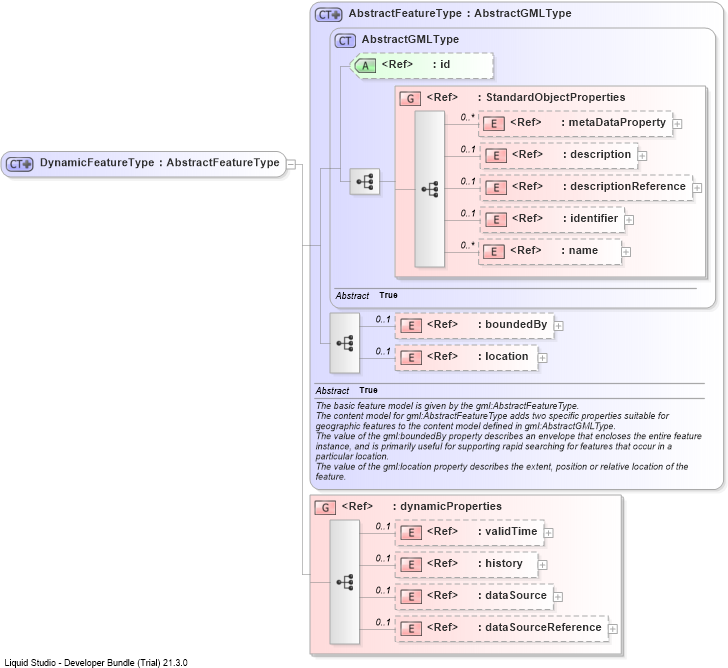
Task: Click the CT icon of DynamicFeatureType
Action: click(20, 164)
